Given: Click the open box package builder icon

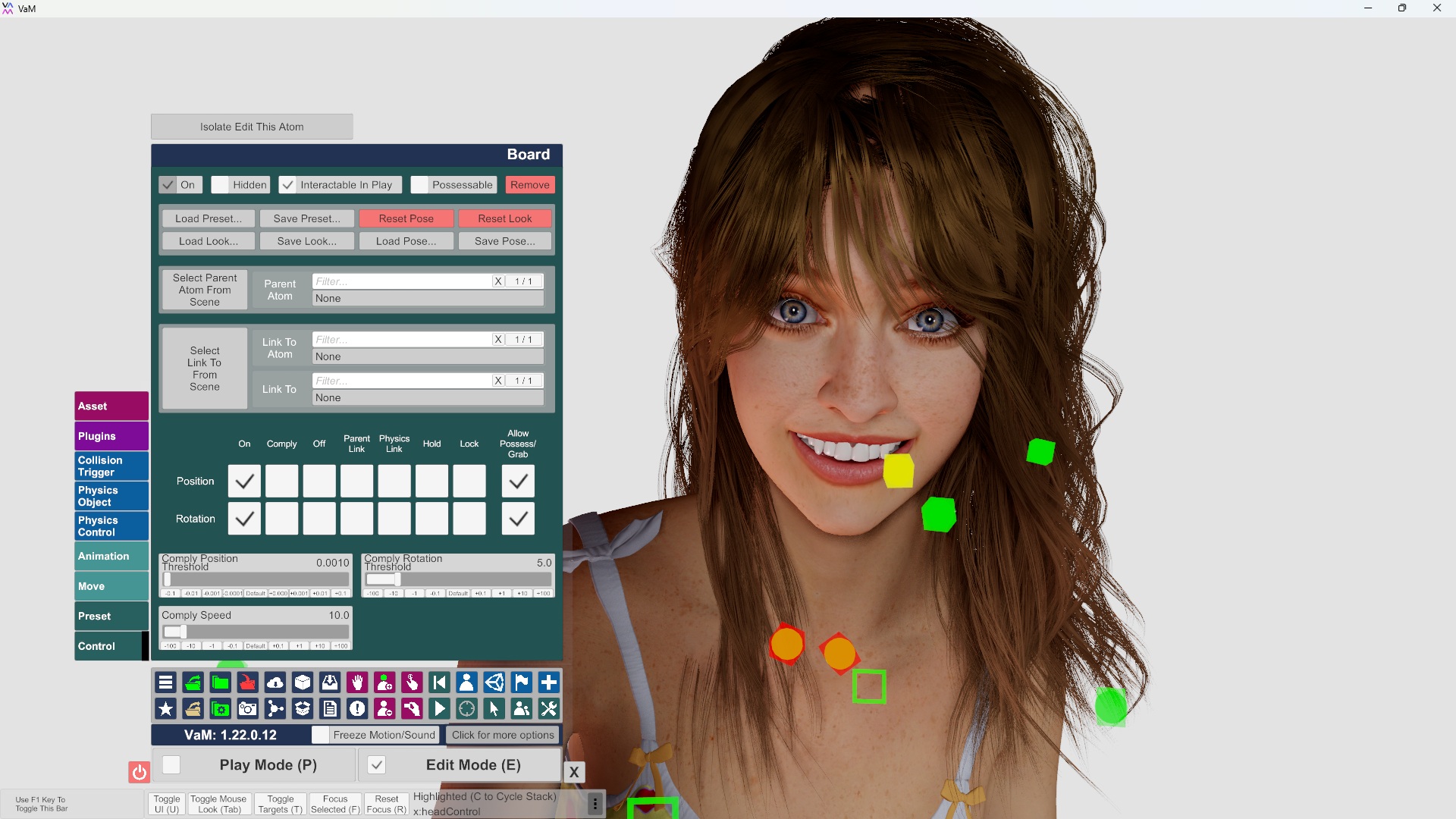Looking at the screenshot, I should [303, 709].
